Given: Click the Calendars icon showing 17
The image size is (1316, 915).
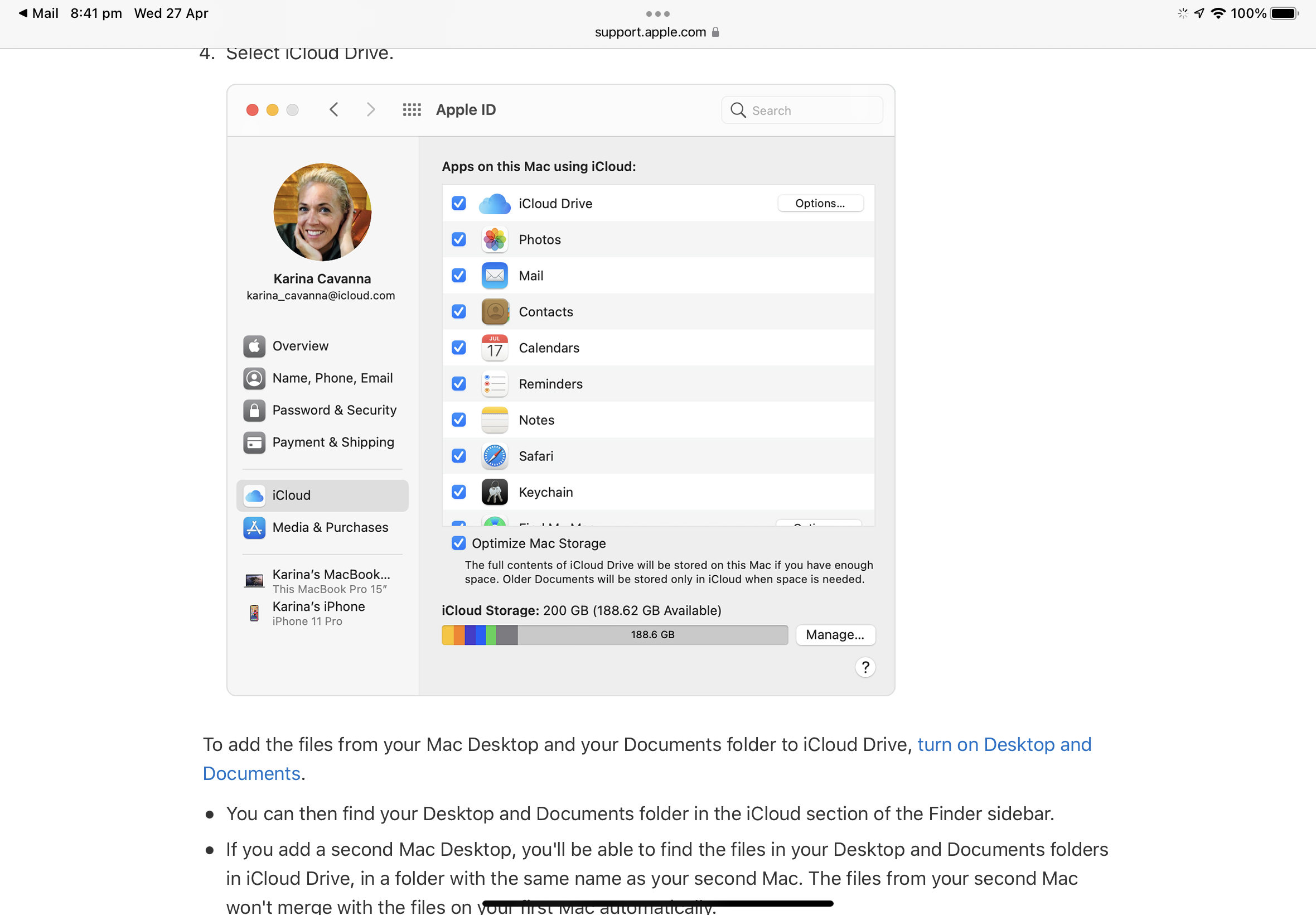Looking at the screenshot, I should coord(494,348).
